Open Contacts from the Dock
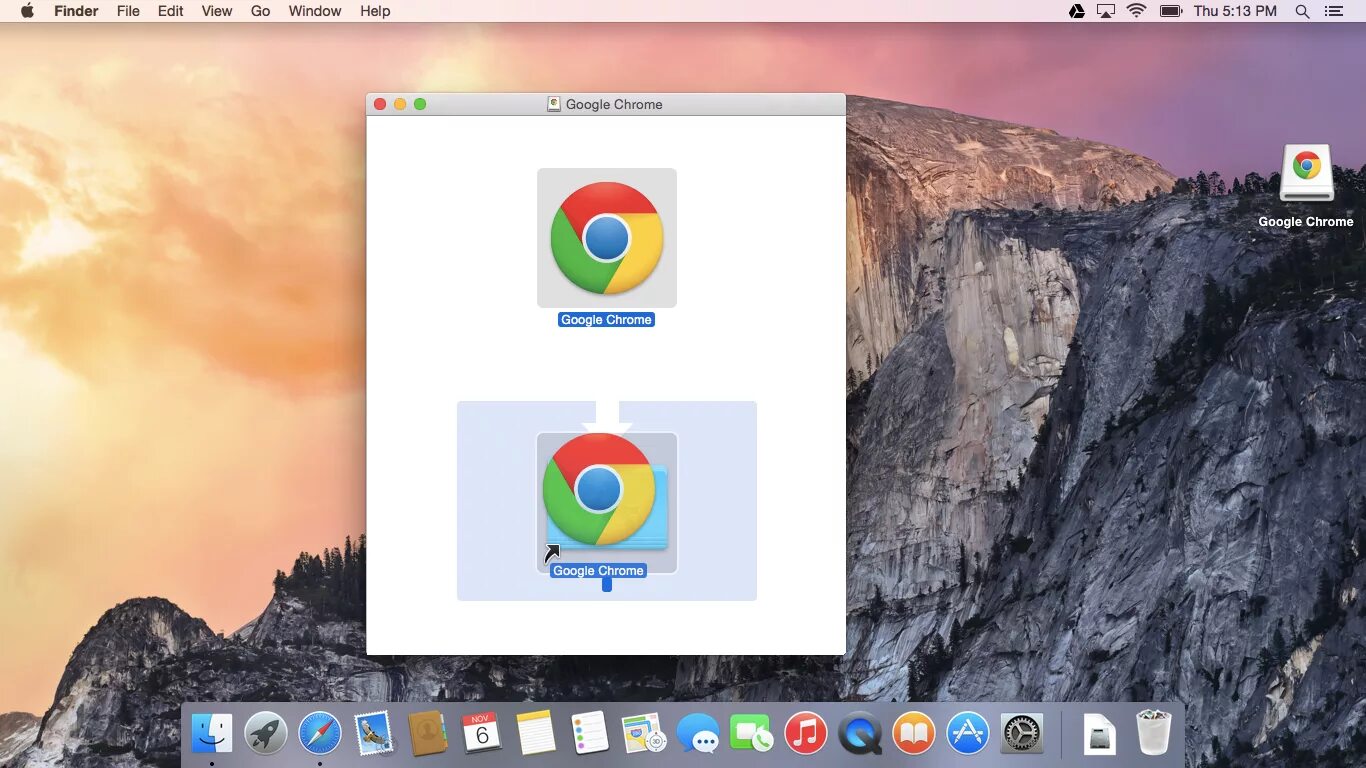 coord(428,734)
